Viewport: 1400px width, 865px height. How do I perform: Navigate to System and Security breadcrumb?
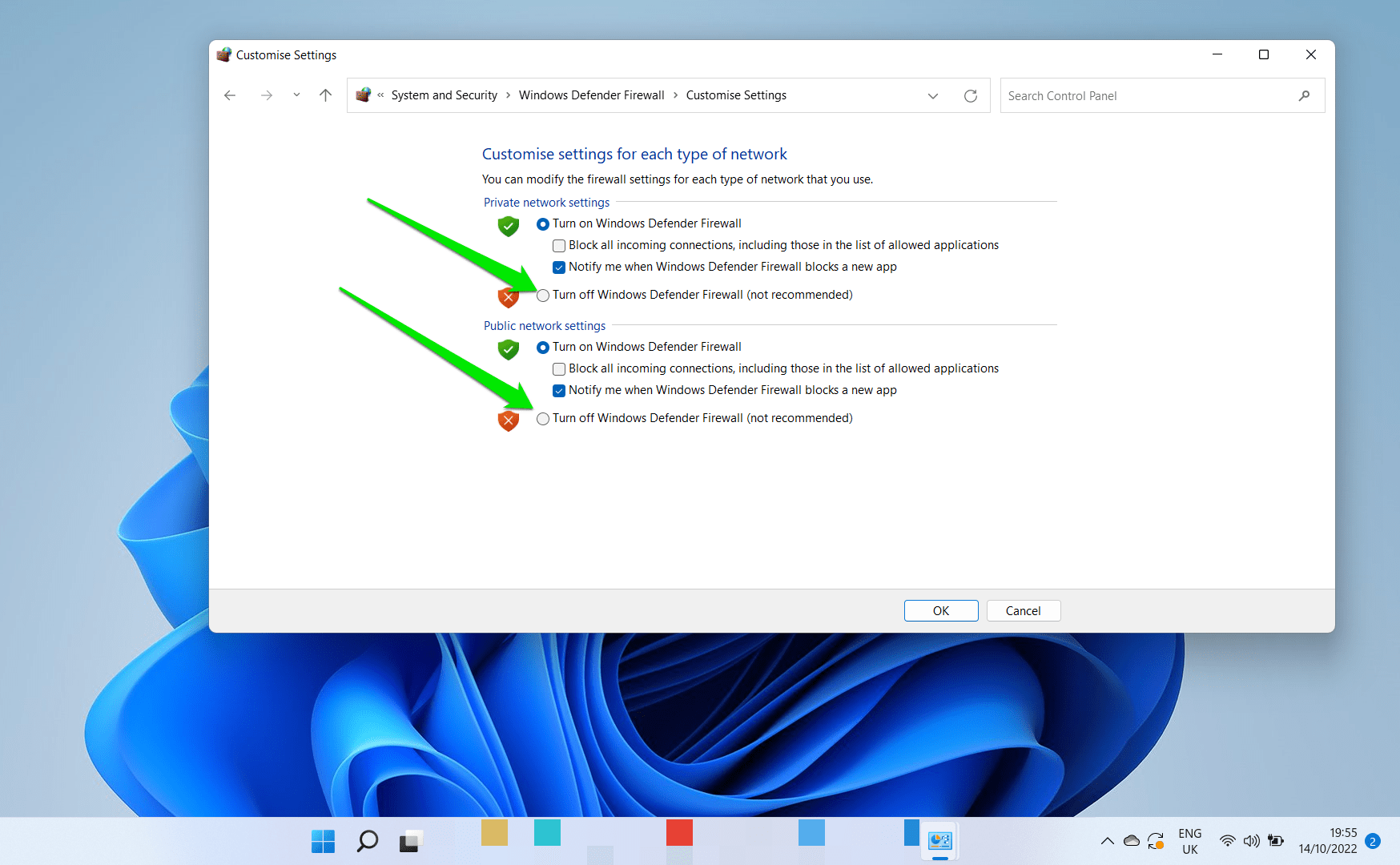tap(445, 95)
